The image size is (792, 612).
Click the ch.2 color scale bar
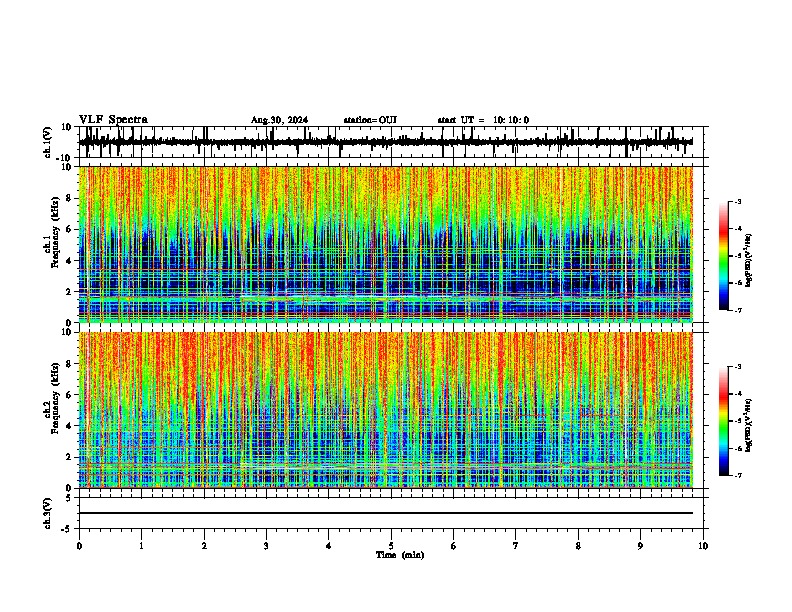pyautogui.click(x=723, y=421)
